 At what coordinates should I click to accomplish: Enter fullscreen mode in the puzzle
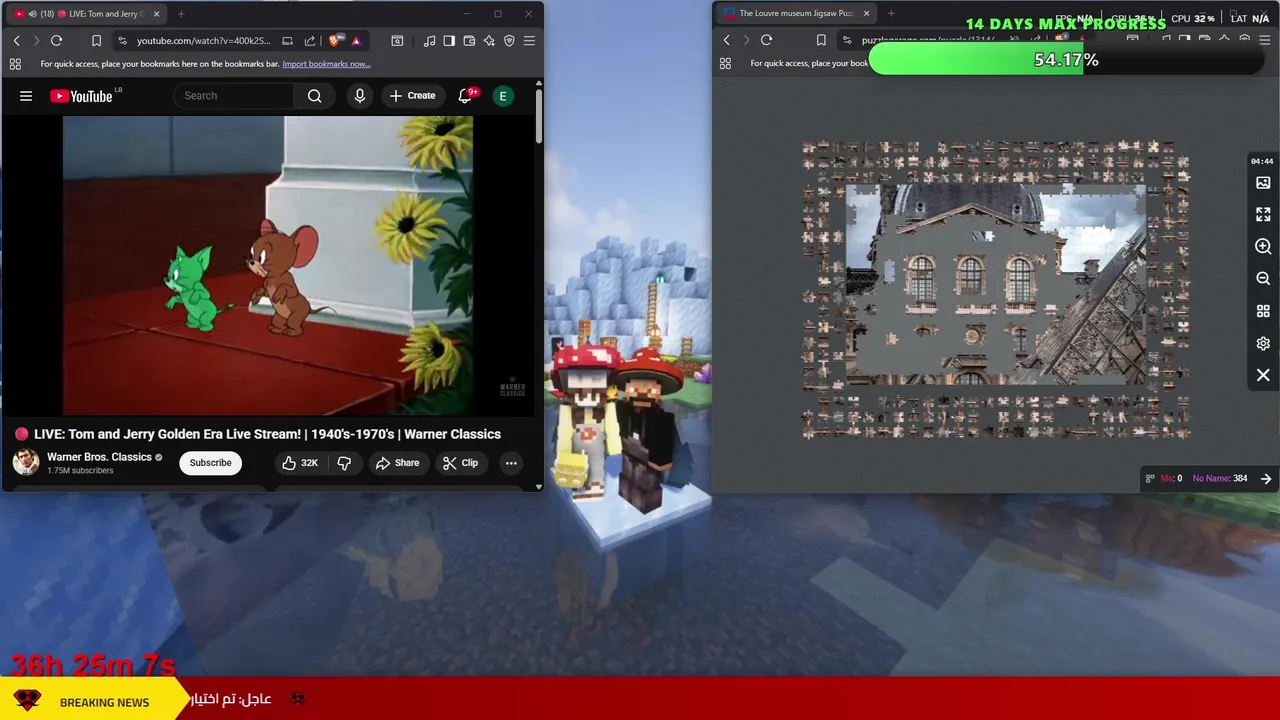(x=1263, y=215)
